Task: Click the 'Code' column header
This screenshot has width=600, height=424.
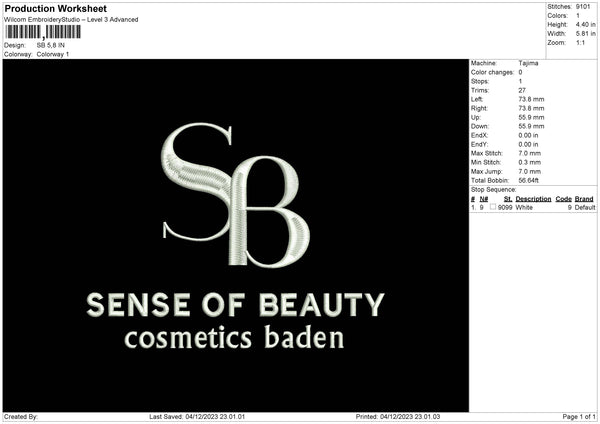Action: [x=564, y=199]
